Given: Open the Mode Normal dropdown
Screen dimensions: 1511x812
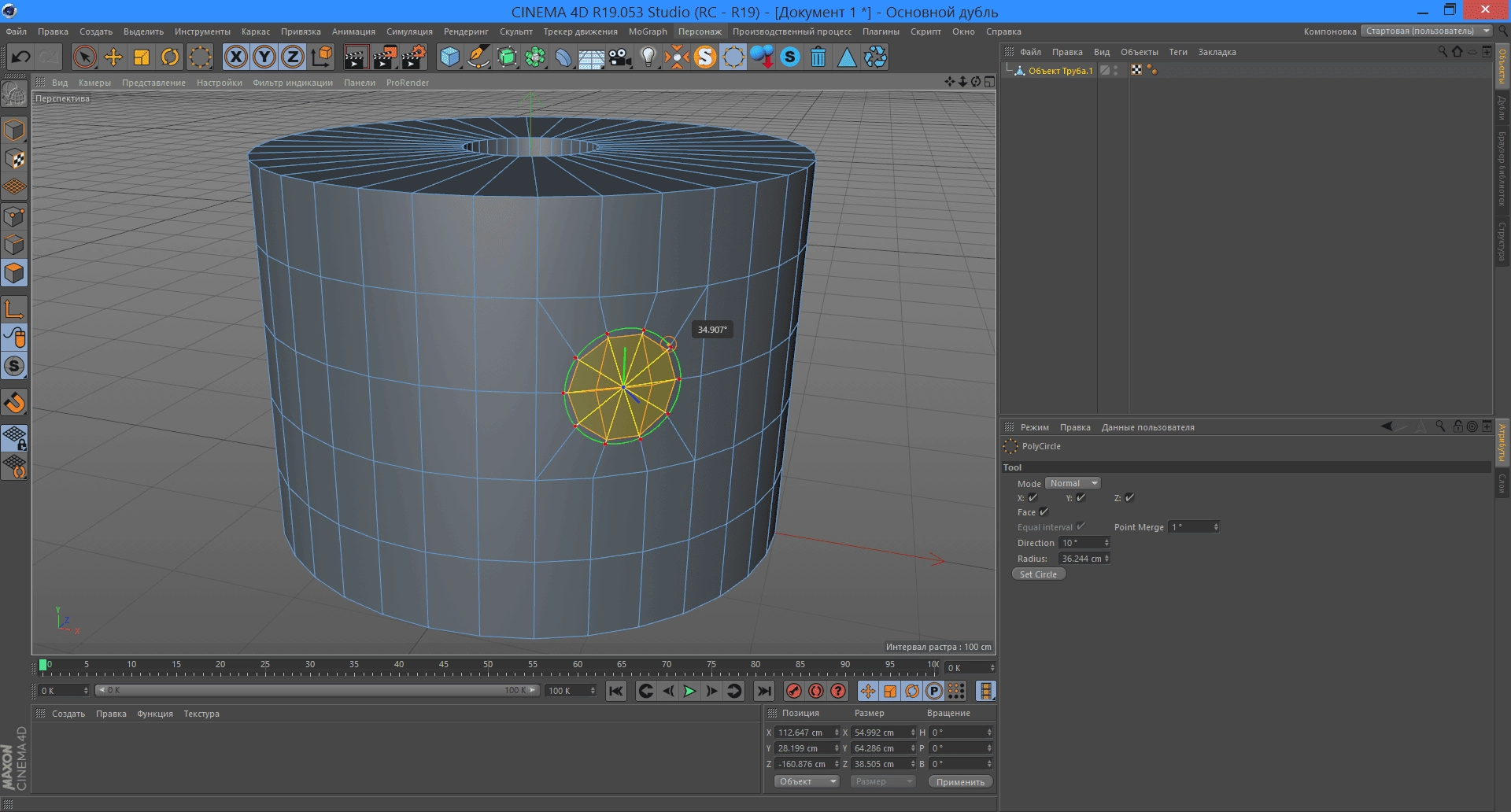Looking at the screenshot, I should click(x=1073, y=483).
